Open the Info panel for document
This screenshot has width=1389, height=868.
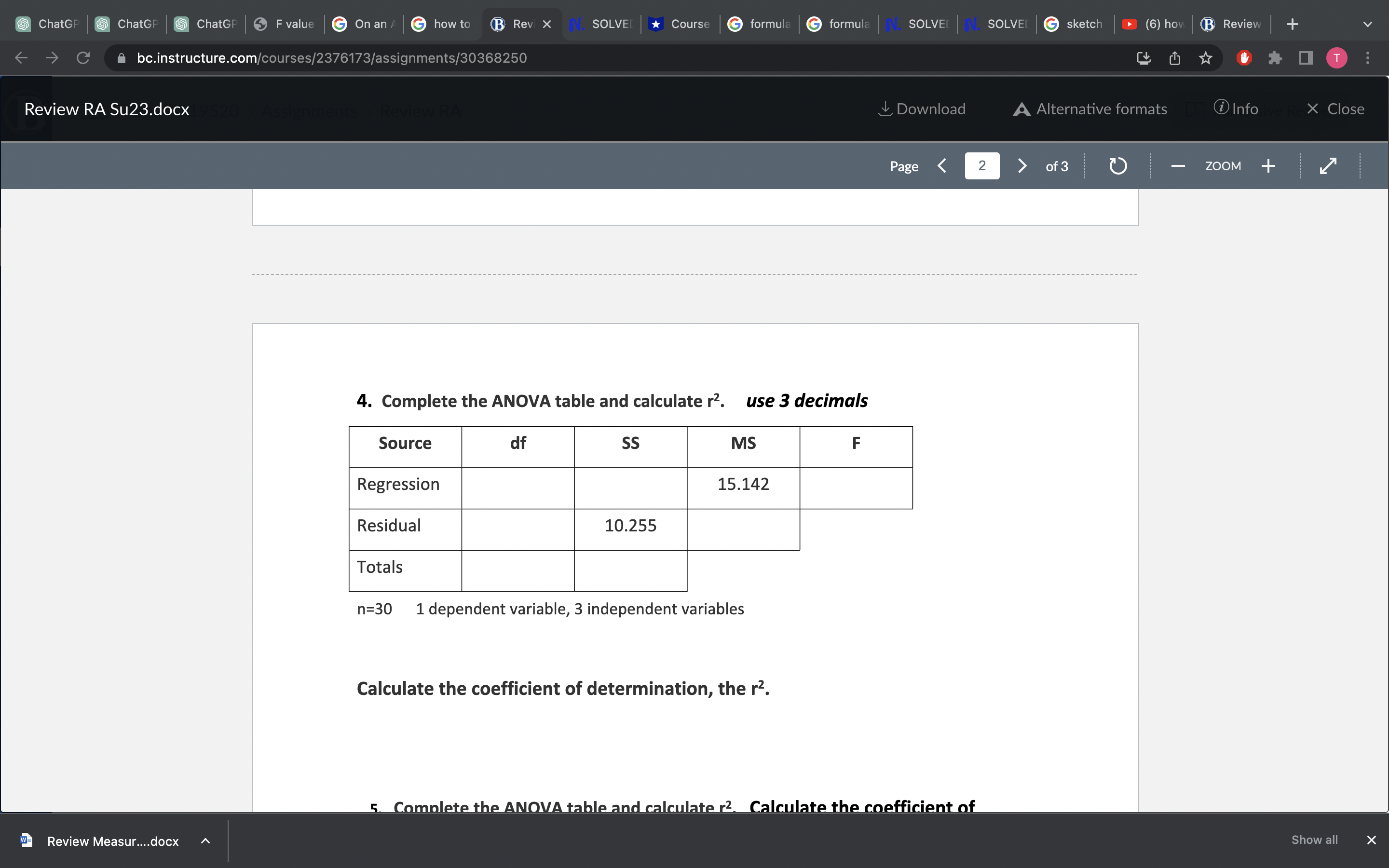coord(1236,109)
